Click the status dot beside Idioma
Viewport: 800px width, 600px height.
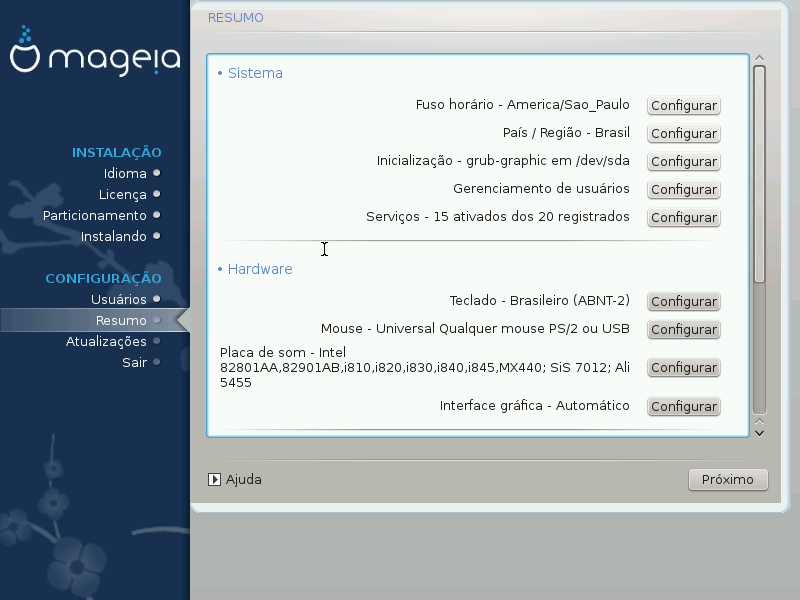[x=157, y=173]
